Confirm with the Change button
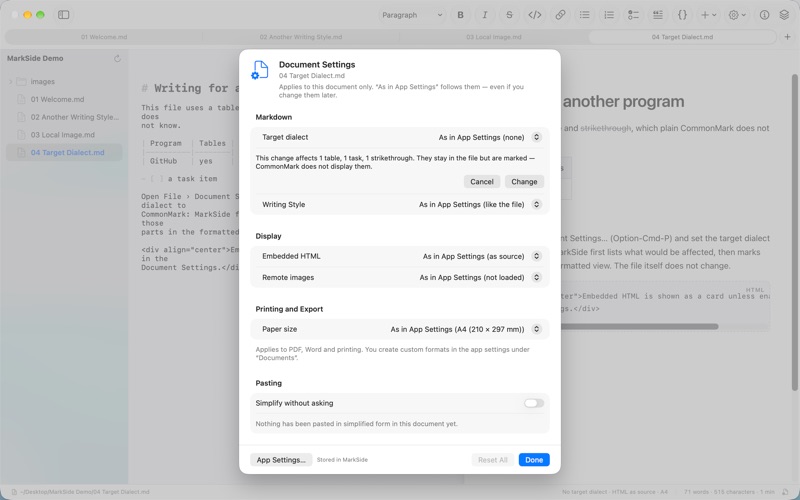This screenshot has height=500, width=800. pos(524,182)
